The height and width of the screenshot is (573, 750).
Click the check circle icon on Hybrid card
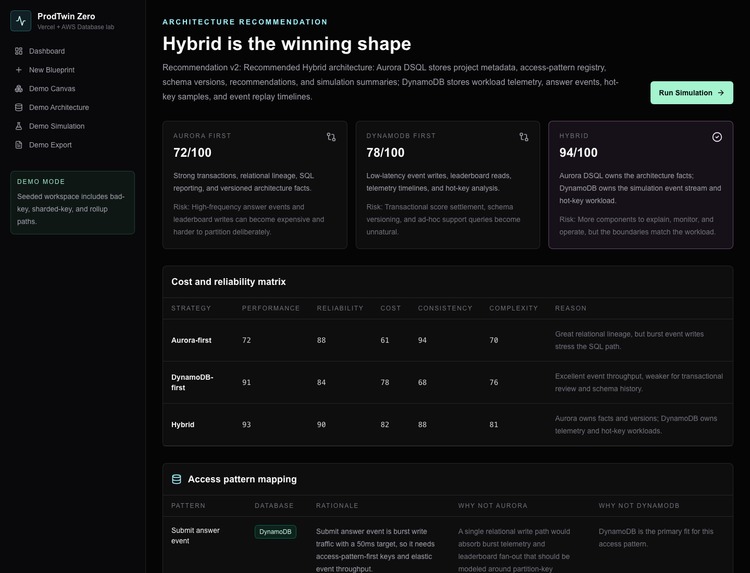tap(717, 137)
